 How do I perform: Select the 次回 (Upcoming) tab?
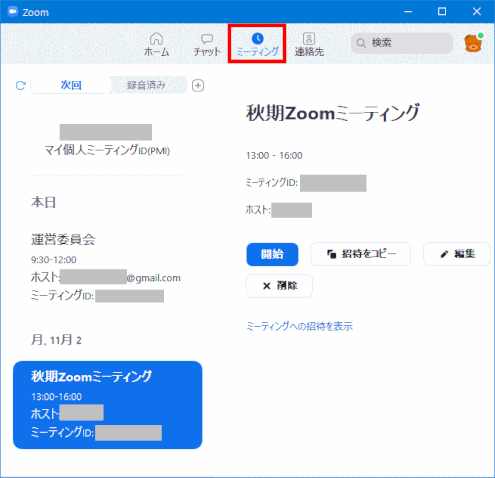click(71, 85)
